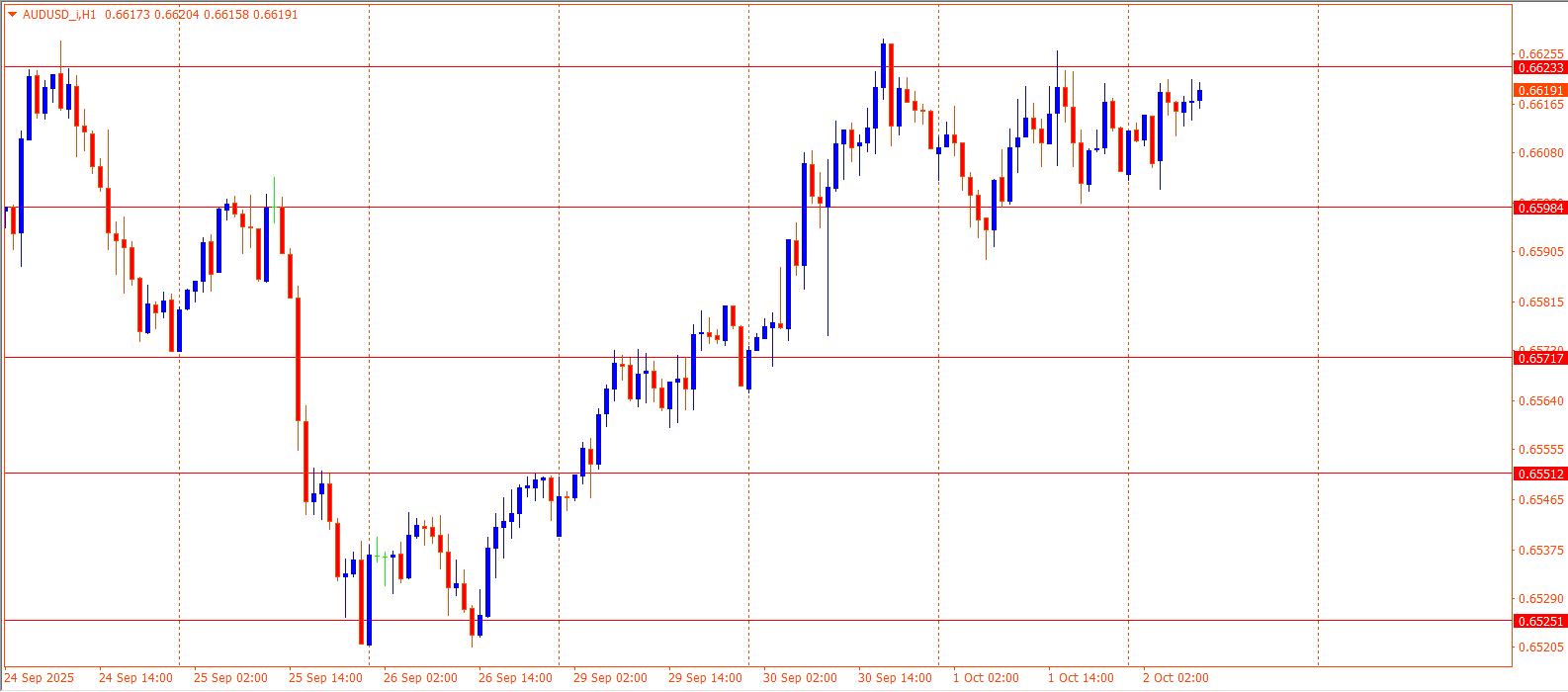Viewport: 1568px width, 692px height.
Task: Click the 1 Oct 14:00 time label
Action: click(1081, 678)
